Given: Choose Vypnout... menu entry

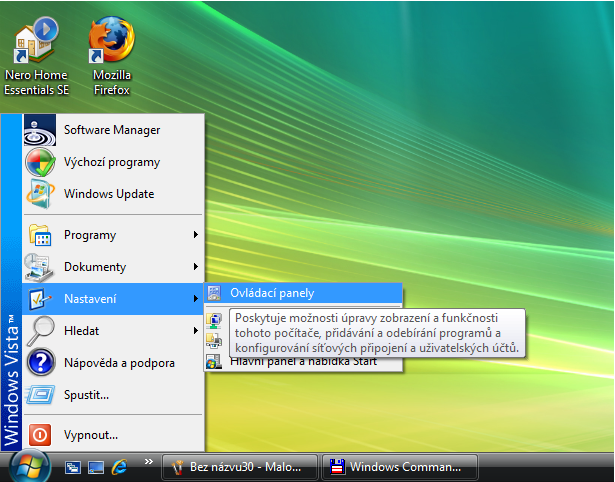Looking at the screenshot, I should coord(113,435).
